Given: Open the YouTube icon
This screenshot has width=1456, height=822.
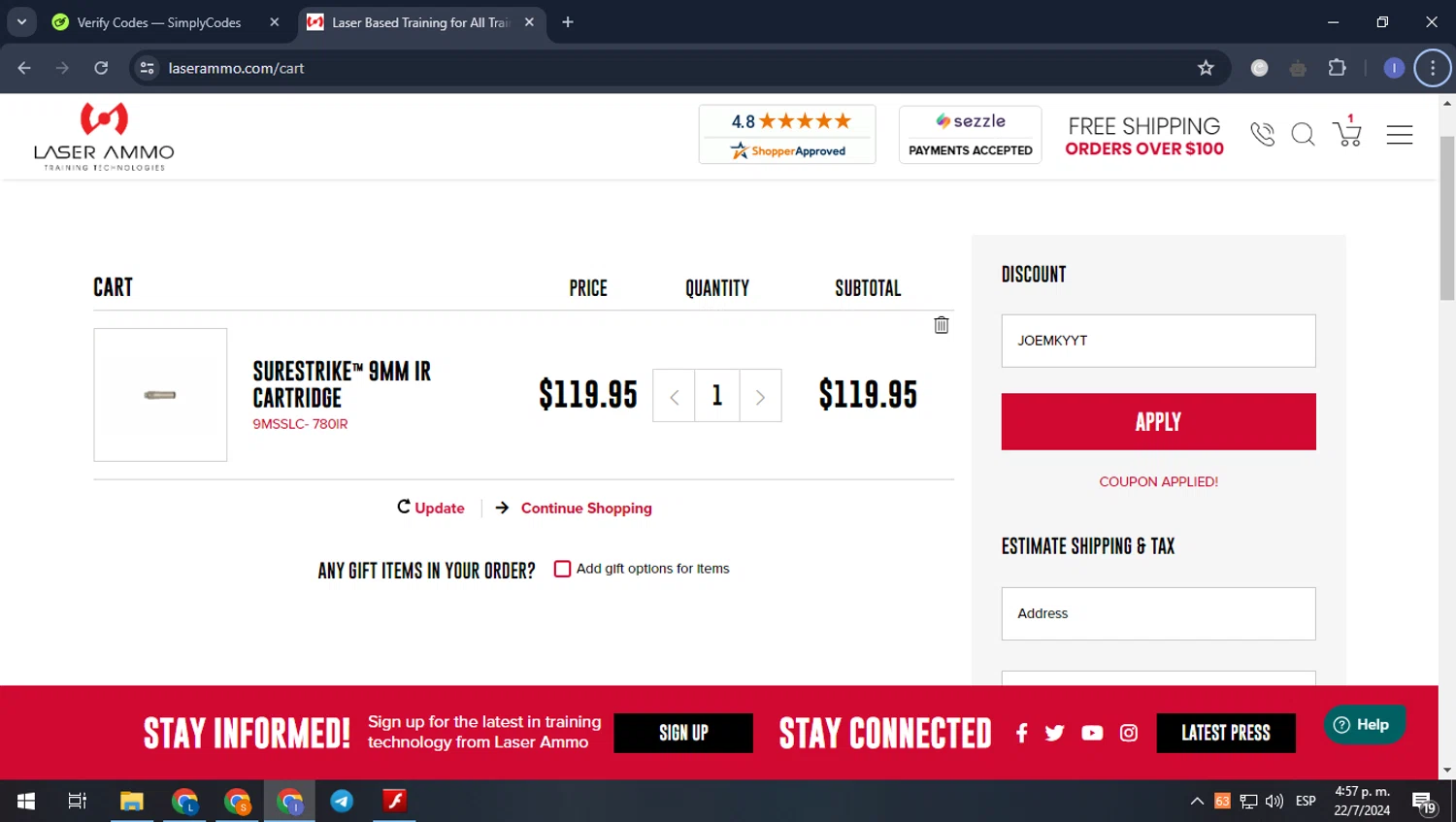Looking at the screenshot, I should (x=1092, y=733).
